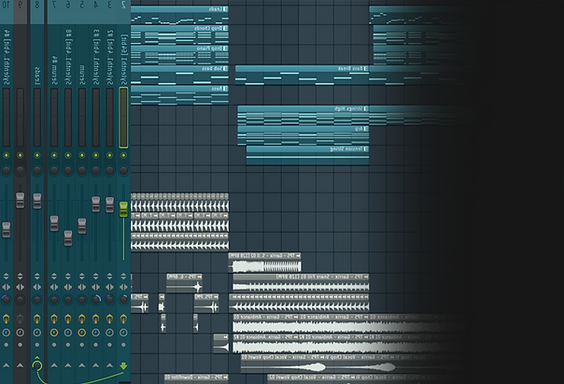Click stereo separation knob on track 4
564x384 pixels.
[x=96, y=300]
